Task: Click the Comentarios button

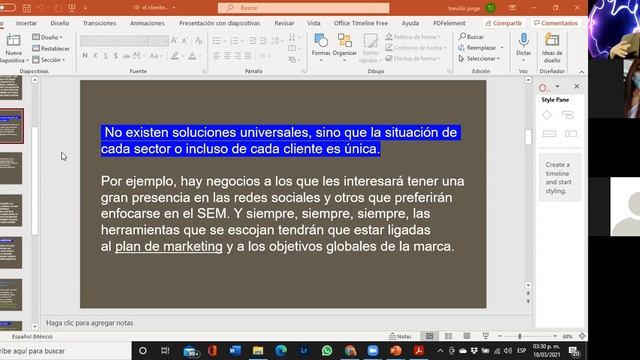Action: (556, 23)
